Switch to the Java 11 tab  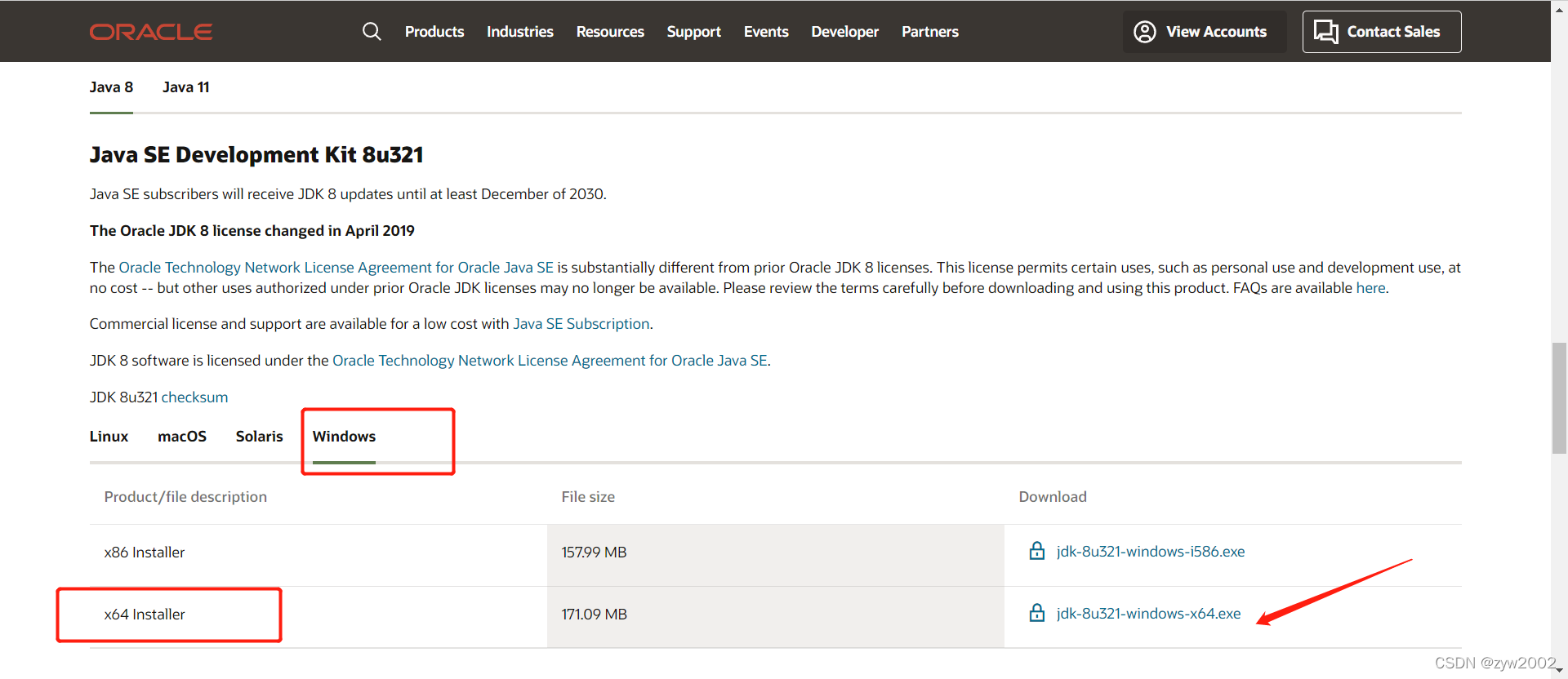tap(186, 87)
